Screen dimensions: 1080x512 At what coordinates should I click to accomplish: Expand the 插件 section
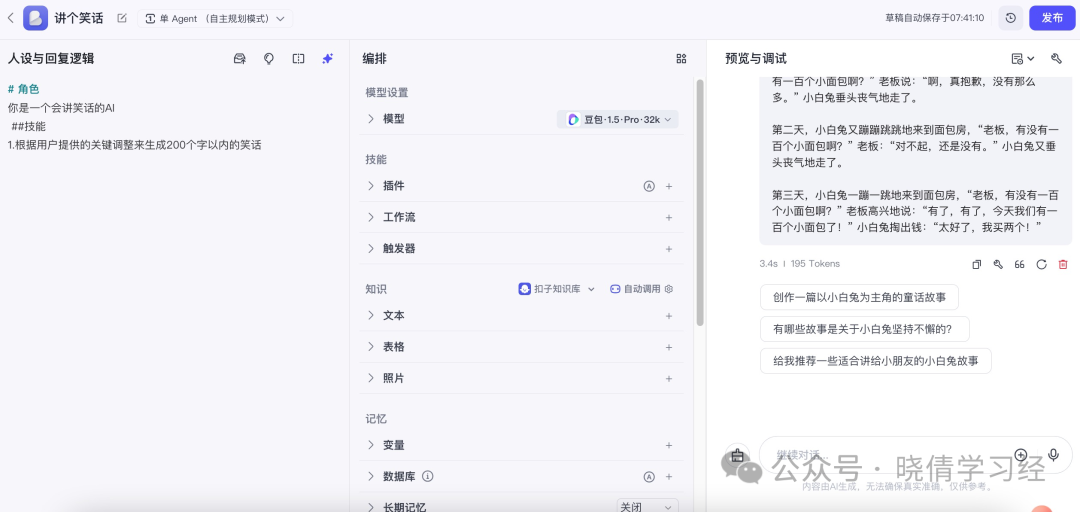521,186
